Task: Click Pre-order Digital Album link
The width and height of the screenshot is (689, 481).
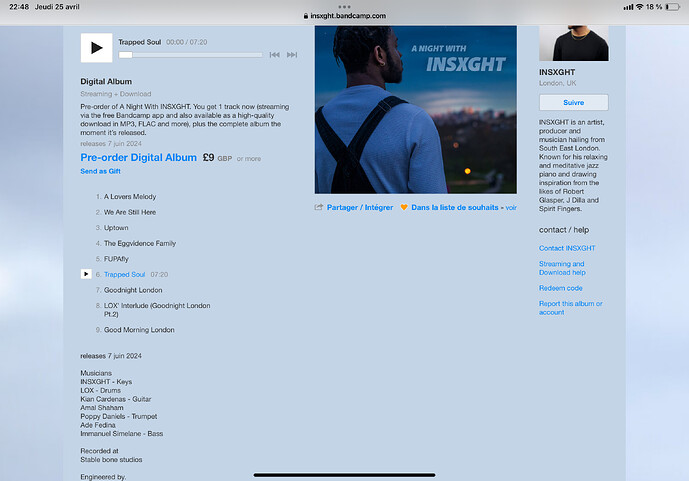Action: click(138, 158)
